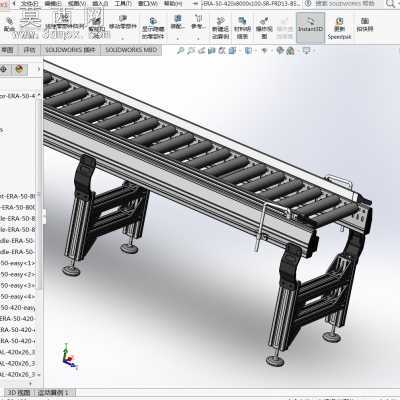Open the 帮助(H) Help menu
This screenshot has width=400, height=400.
click(173, 4)
